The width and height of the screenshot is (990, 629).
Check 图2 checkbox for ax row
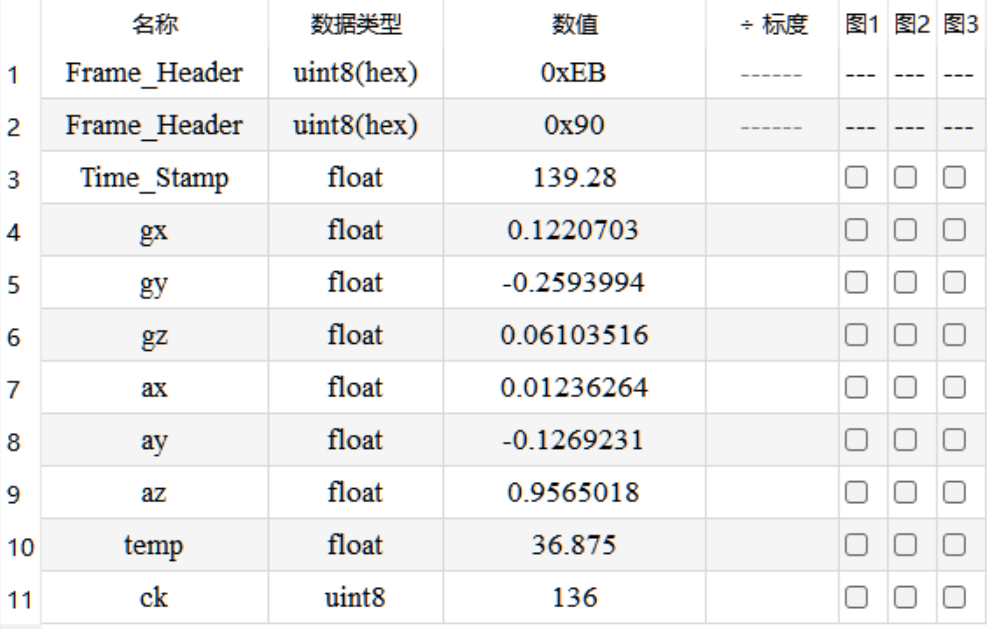click(905, 387)
